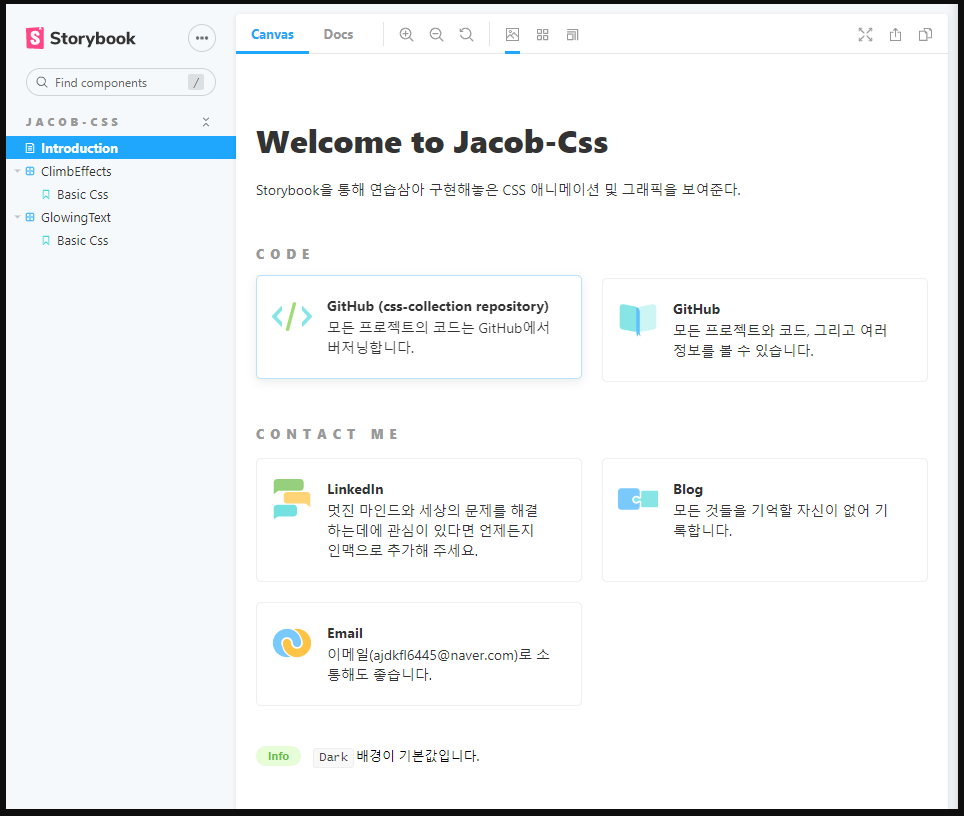Image resolution: width=964 pixels, height=816 pixels.
Task: Click the search magnifier icon
Action: tap(42, 82)
